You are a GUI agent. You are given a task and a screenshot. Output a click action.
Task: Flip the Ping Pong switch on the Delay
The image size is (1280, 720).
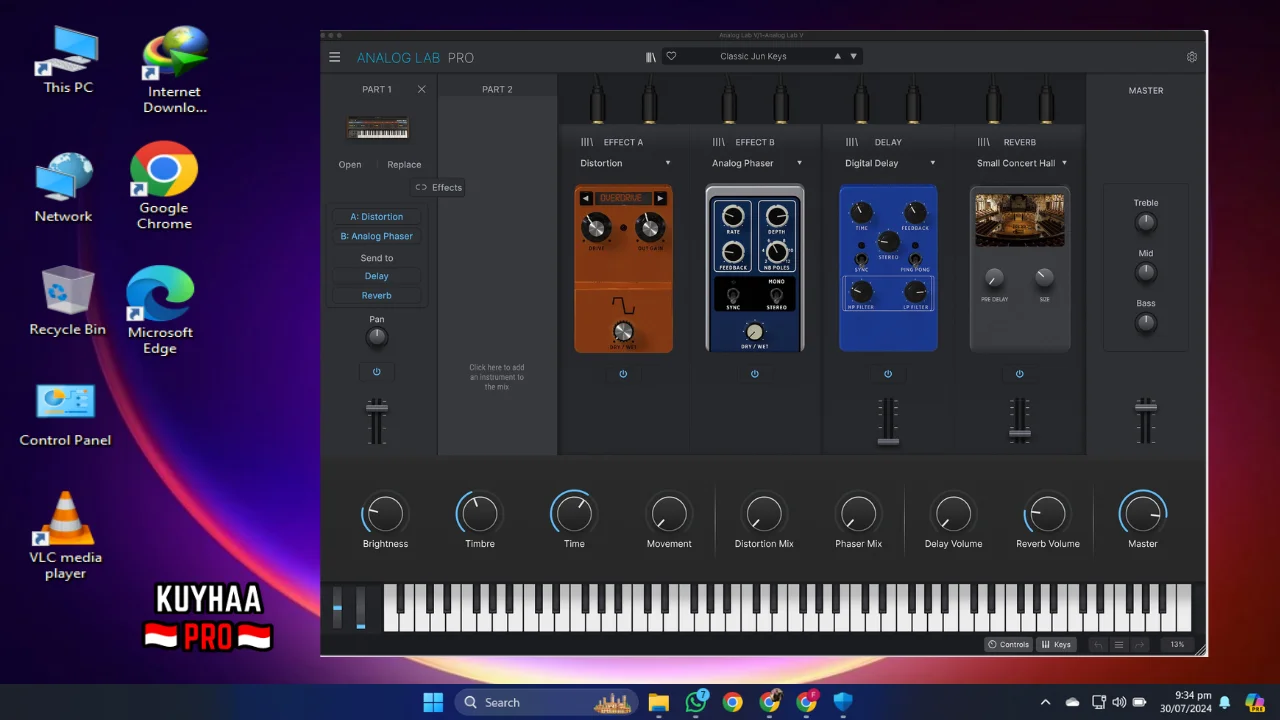(x=915, y=260)
